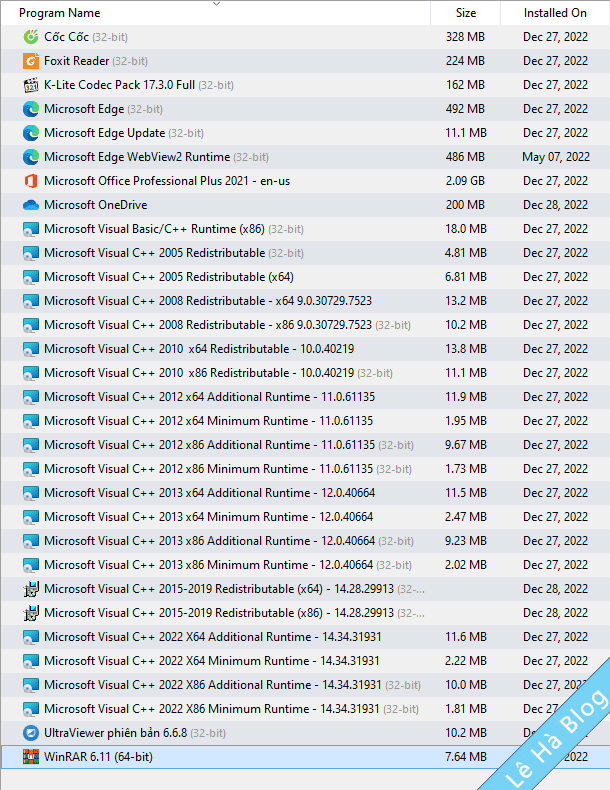Click icon of Visual C++ 2013 x64 Additional Runtime
610x790 pixels.
point(31,493)
